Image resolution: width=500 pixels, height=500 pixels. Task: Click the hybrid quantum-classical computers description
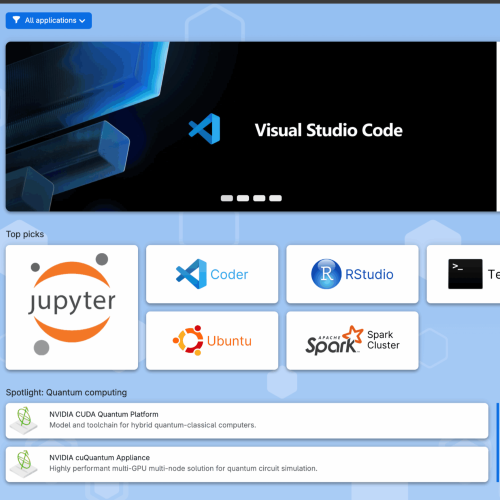(153, 425)
